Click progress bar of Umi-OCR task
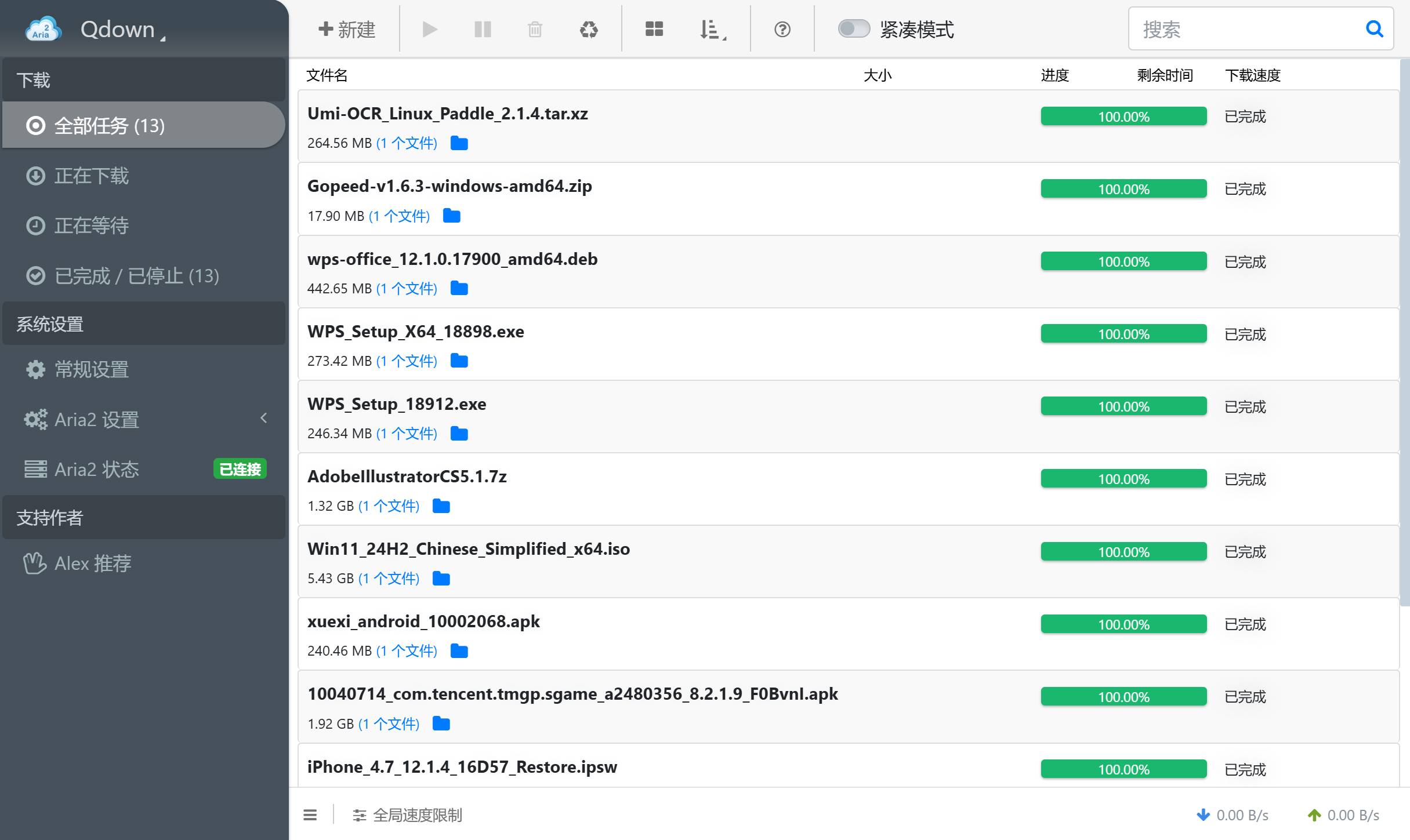1410x840 pixels. 1123,116
